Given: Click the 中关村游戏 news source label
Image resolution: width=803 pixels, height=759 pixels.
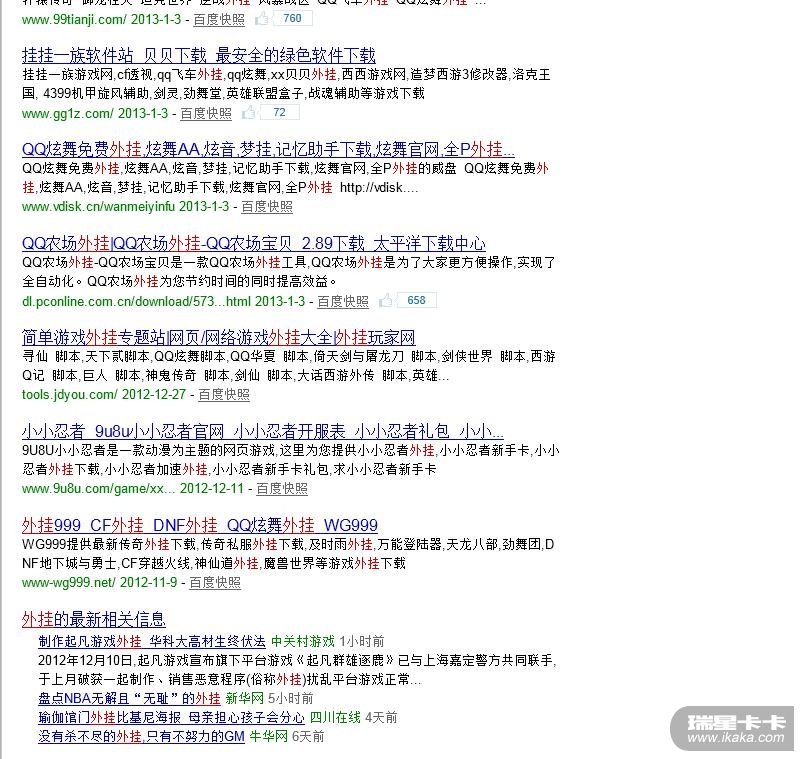Looking at the screenshot, I should click(x=303, y=641).
